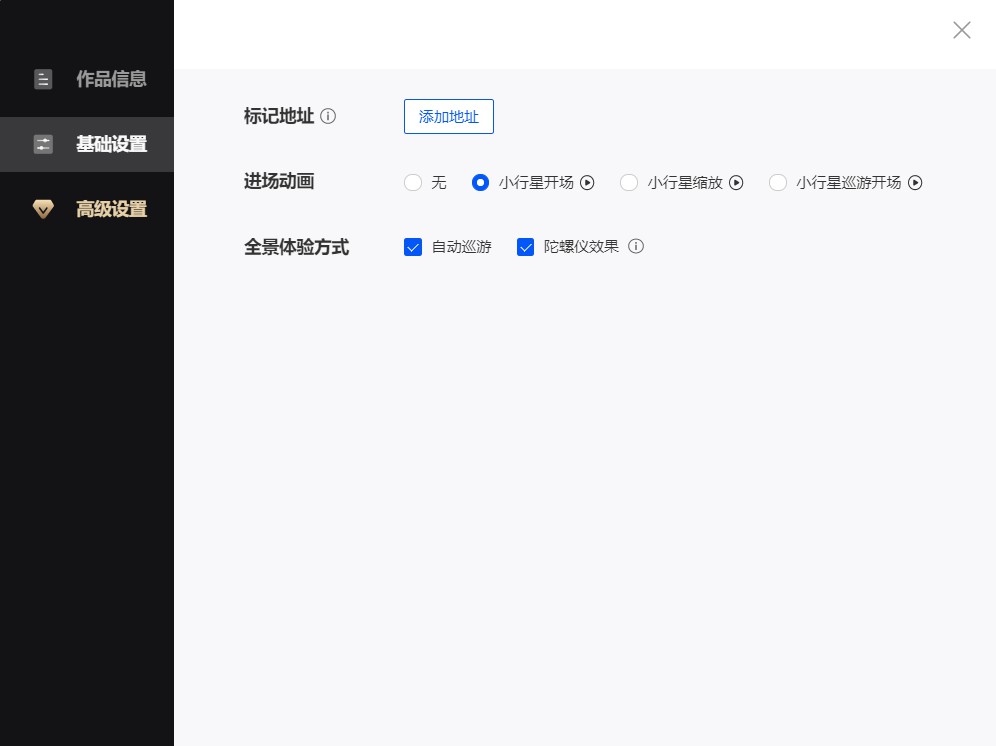Preview the 小行星巡游开场 animation play icon
This screenshot has height=746, width=996.
pyautogui.click(x=915, y=183)
